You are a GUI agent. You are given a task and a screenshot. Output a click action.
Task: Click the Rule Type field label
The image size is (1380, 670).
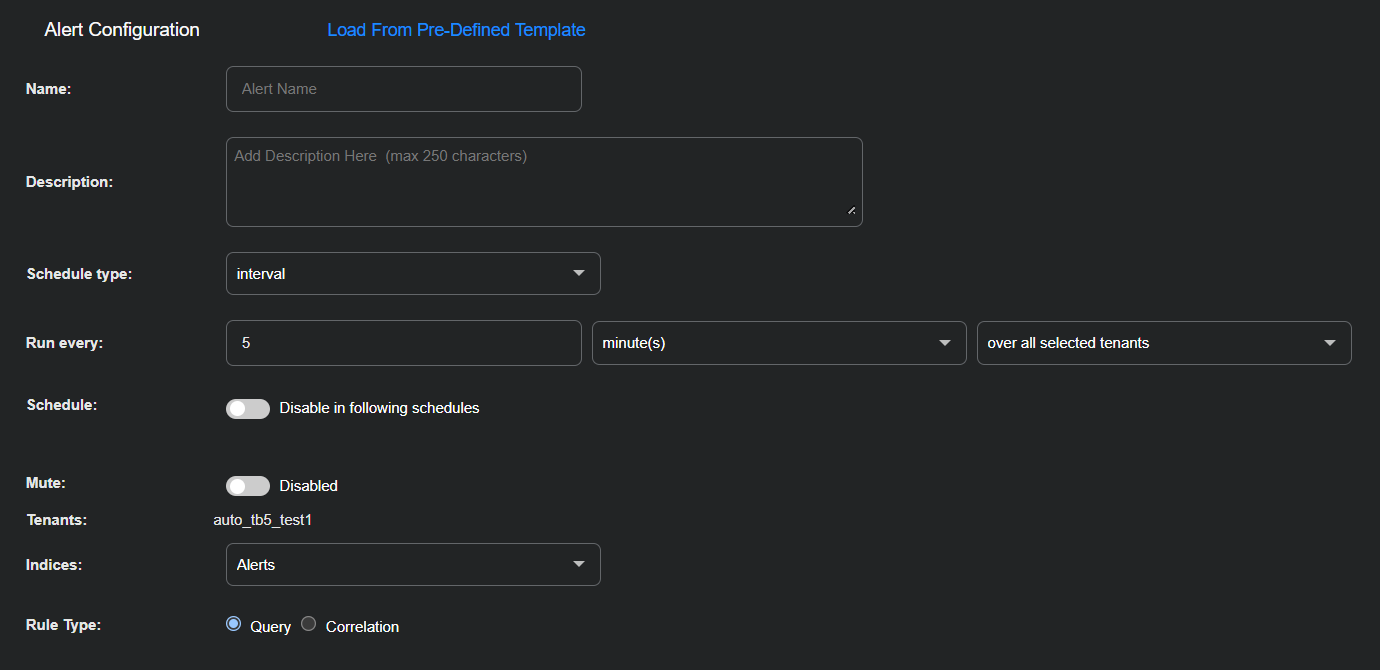pos(63,625)
